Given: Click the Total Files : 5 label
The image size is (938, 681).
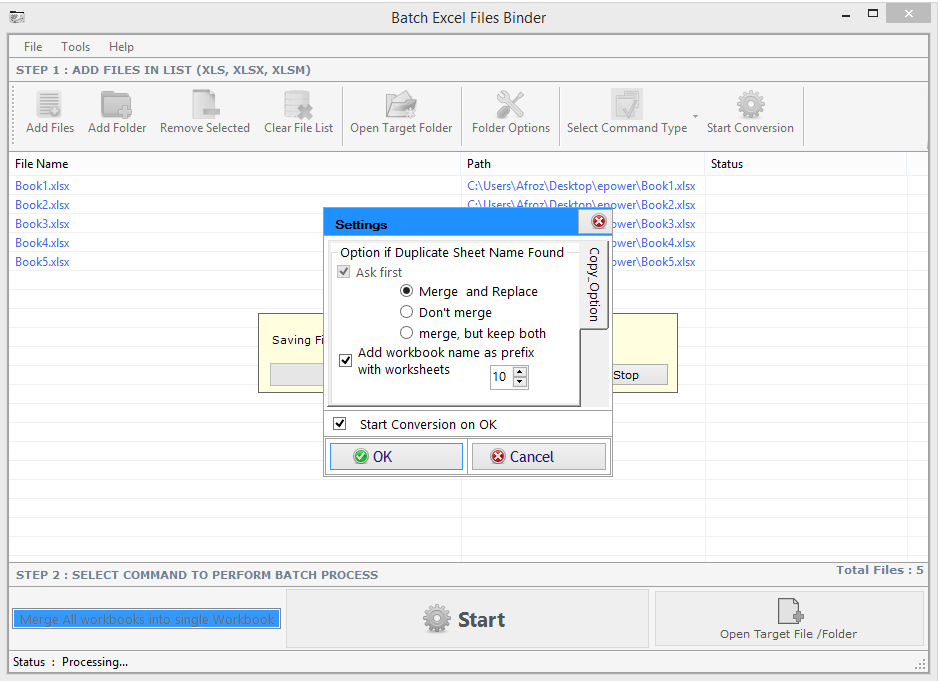Looking at the screenshot, I should coord(879,570).
